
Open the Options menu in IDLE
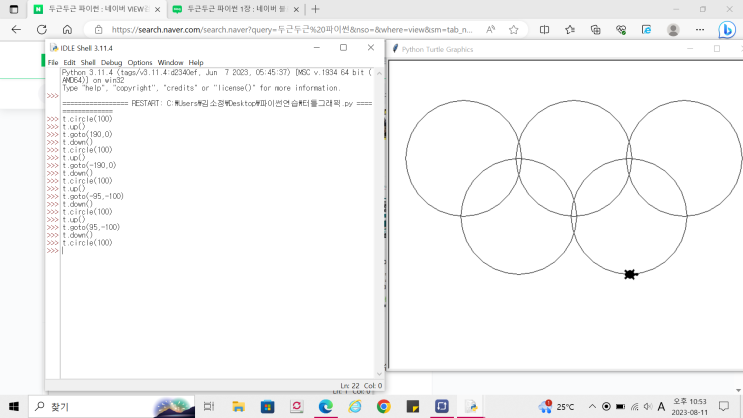click(140, 62)
